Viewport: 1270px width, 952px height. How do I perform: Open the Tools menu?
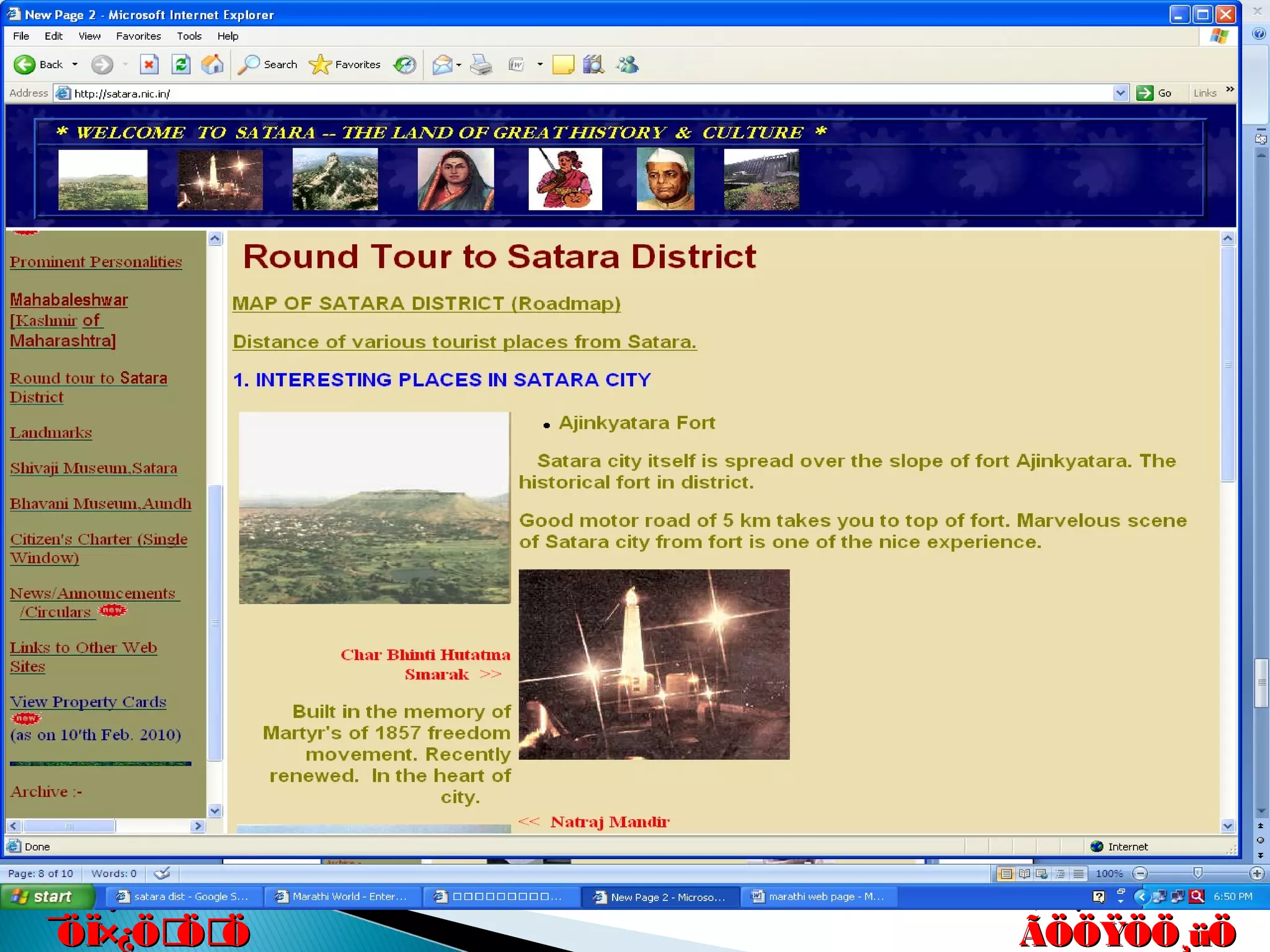[x=189, y=36]
